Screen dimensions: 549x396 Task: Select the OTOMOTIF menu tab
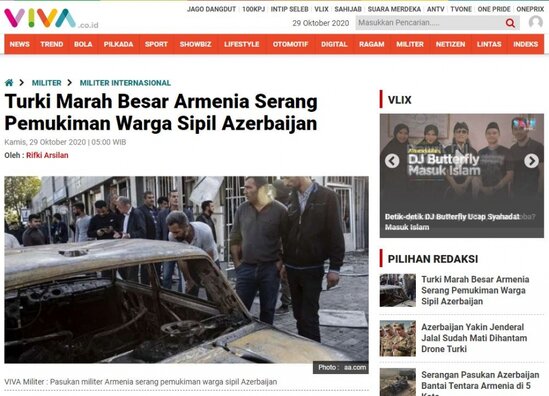point(290,44)
